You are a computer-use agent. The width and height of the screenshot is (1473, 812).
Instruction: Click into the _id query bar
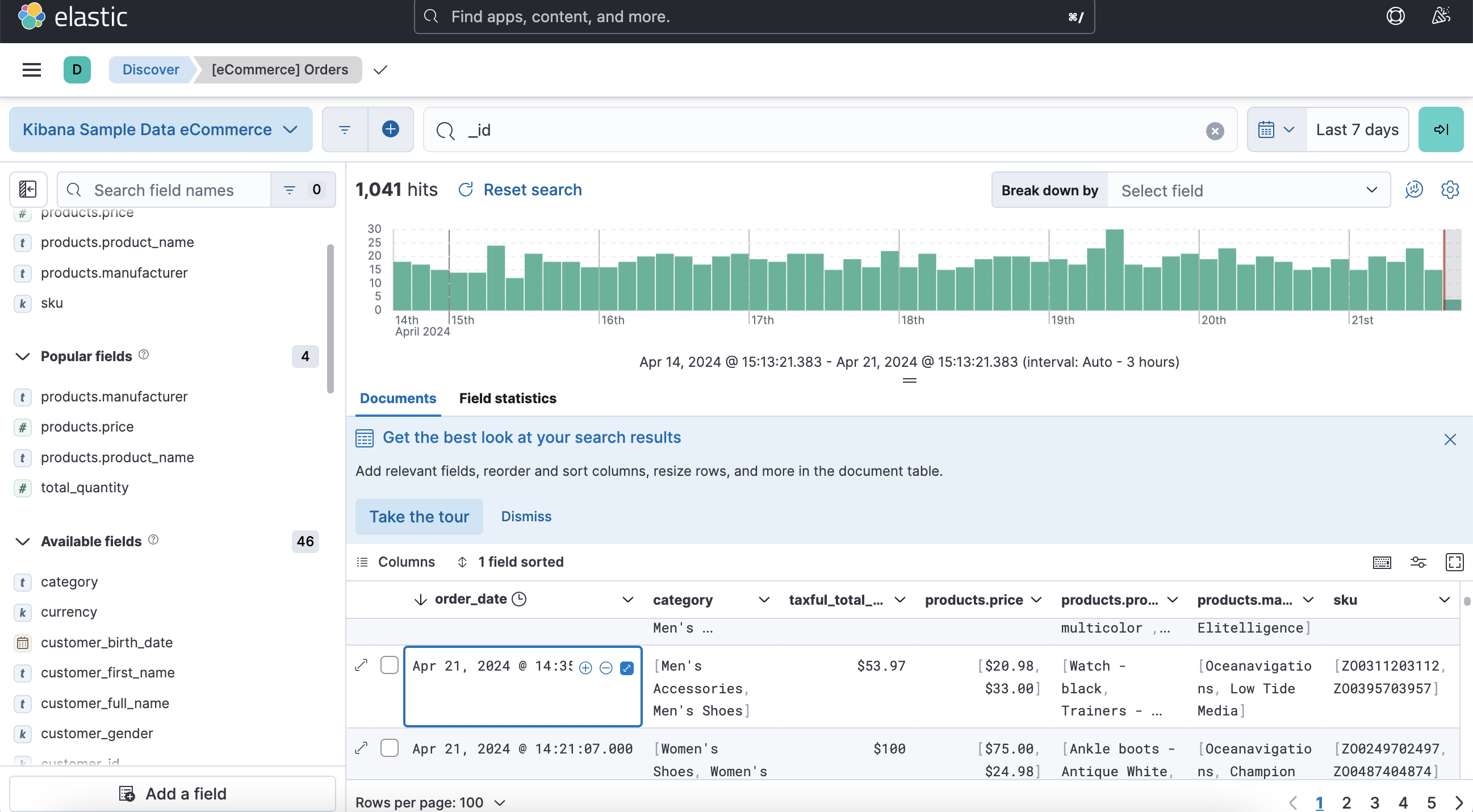(x=830, y=130)
